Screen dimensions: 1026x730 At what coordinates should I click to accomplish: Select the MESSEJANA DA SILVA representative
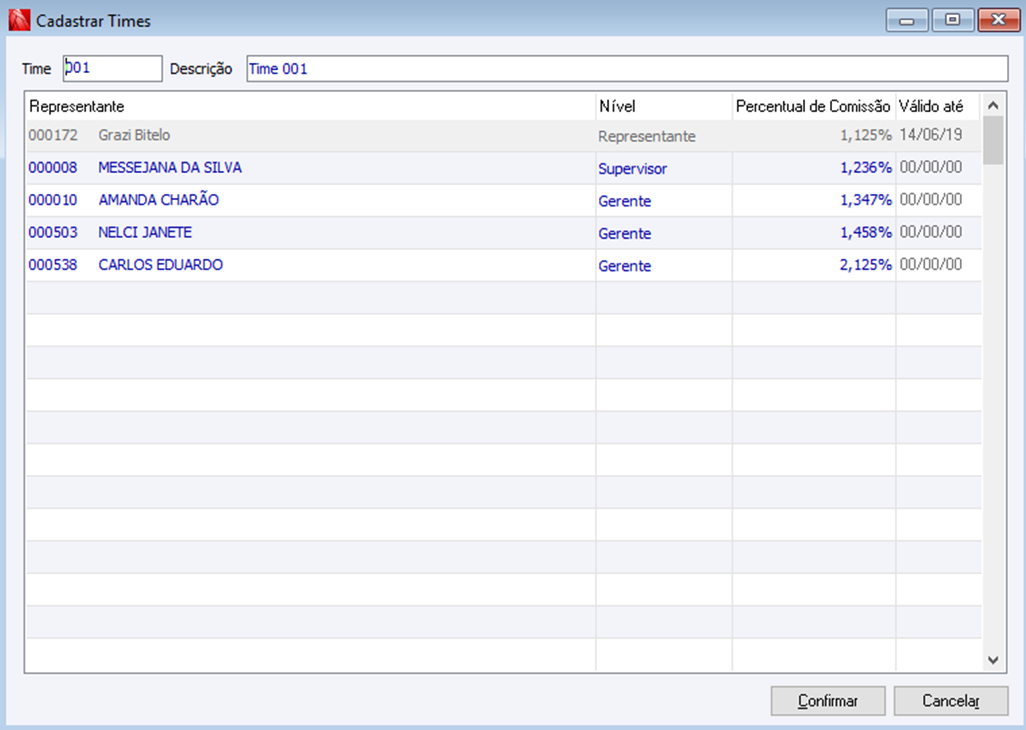coord(170,167)
